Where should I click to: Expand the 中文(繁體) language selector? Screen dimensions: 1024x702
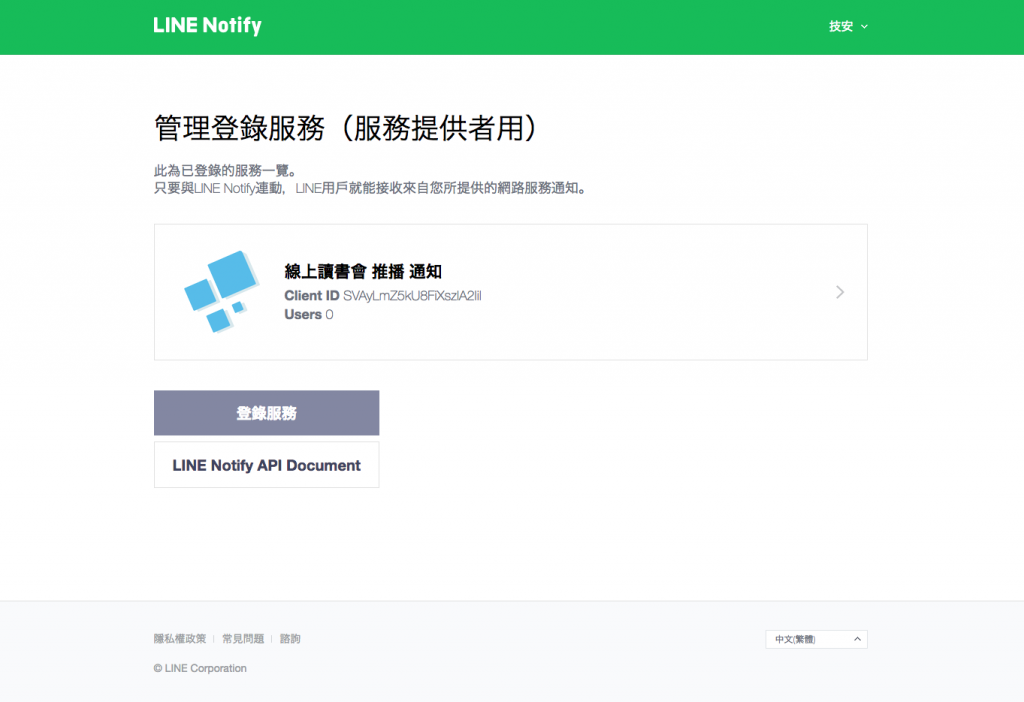click(816, 639)
